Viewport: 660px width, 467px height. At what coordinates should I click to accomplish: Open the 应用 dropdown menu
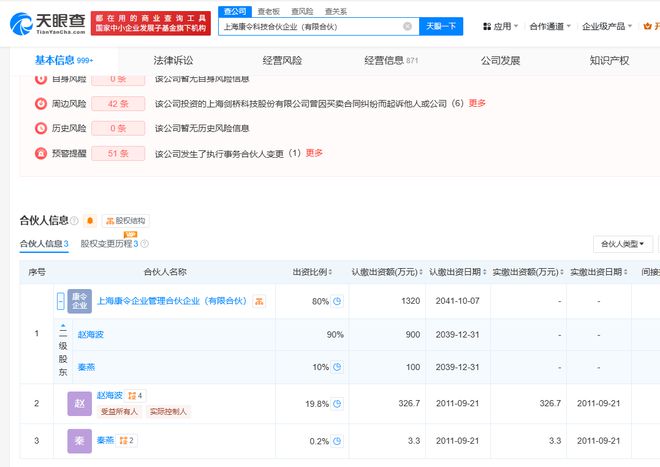point(500,27)
